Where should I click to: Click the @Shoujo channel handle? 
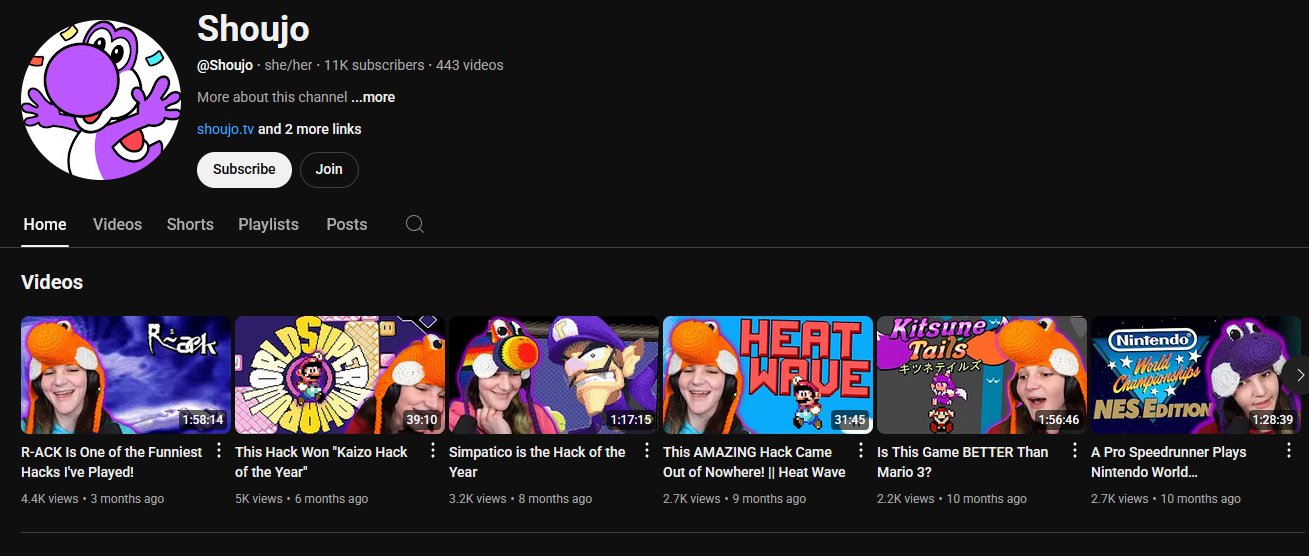pos(225,65)
